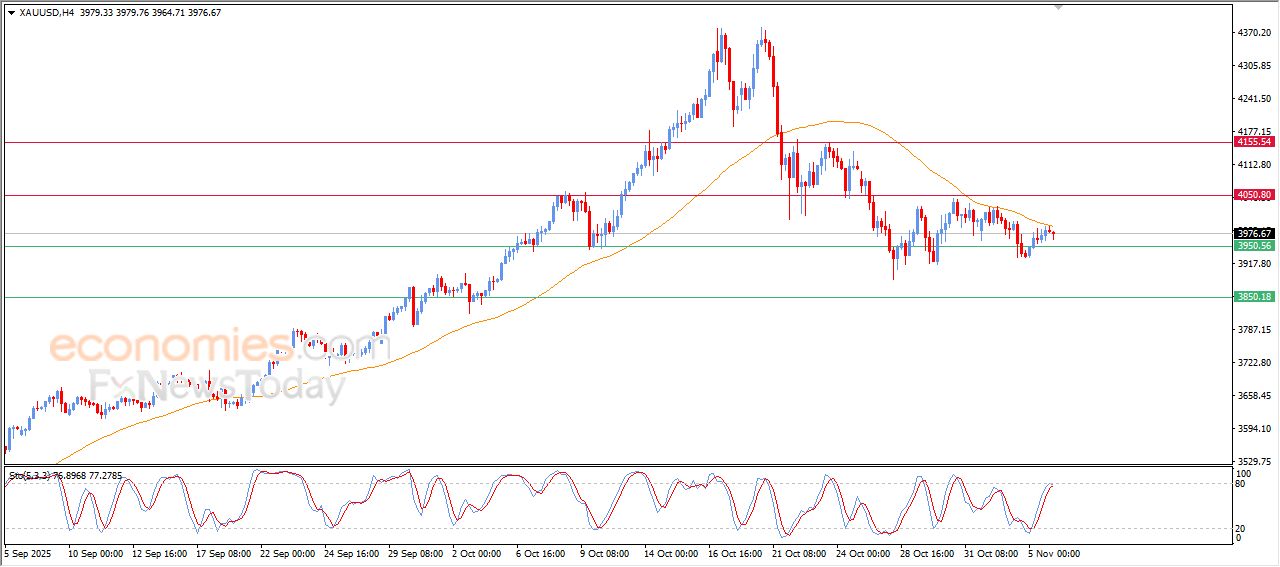
Task: Select the green 3950.56 price label
Action: pos(1253,246)
